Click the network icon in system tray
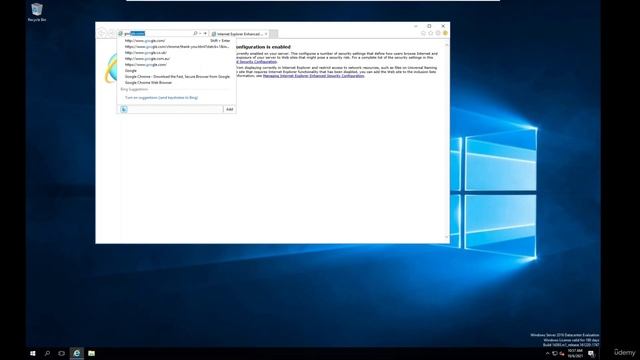 pyautogui.click(x=555, y=353)
